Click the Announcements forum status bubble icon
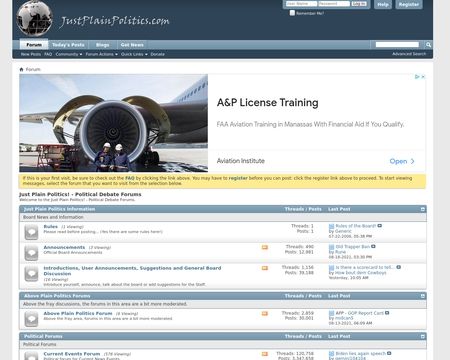This screenshot has width=450, height=360. (31, 253)
